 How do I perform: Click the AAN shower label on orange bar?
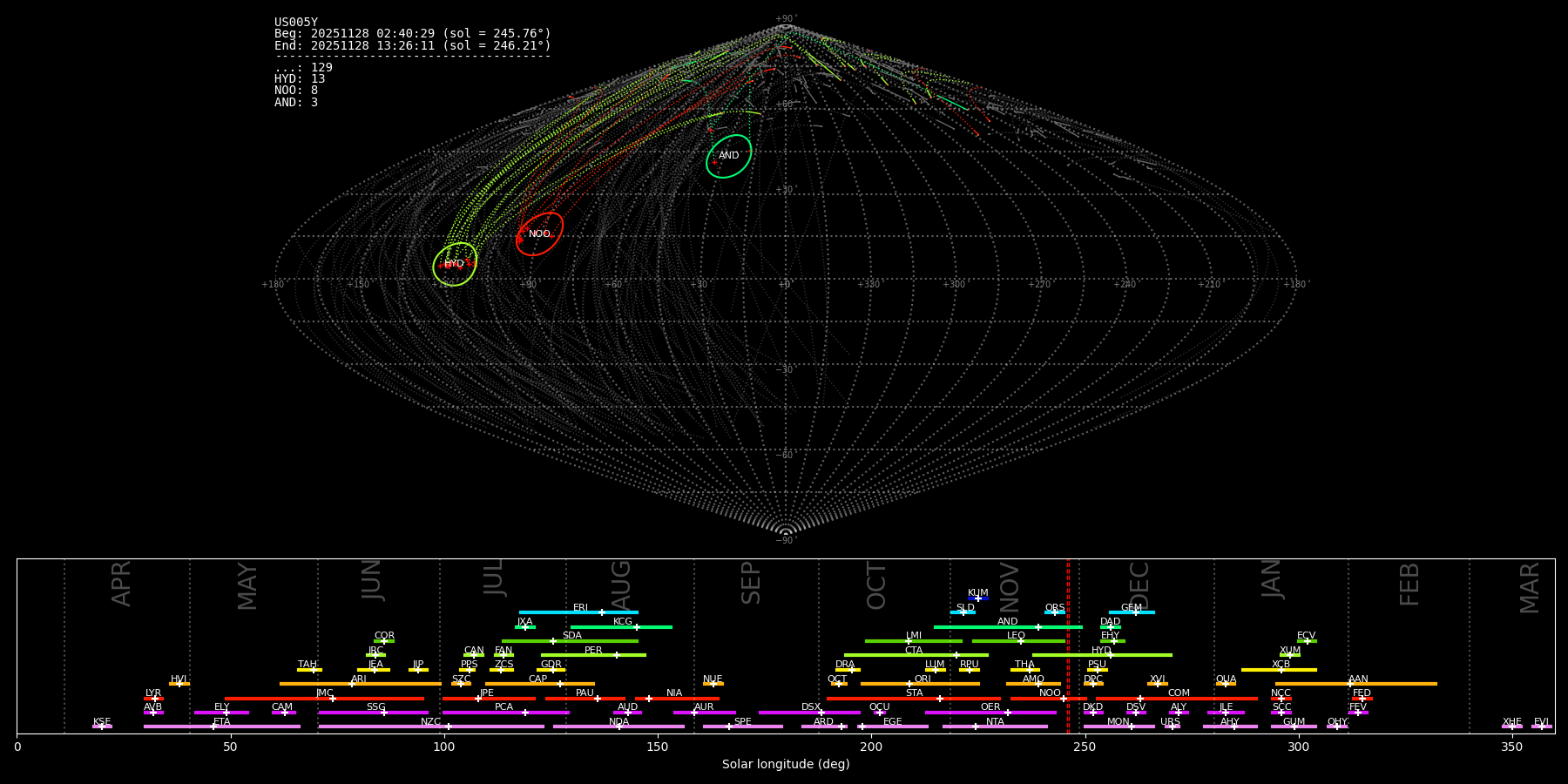coord(1358,679)
